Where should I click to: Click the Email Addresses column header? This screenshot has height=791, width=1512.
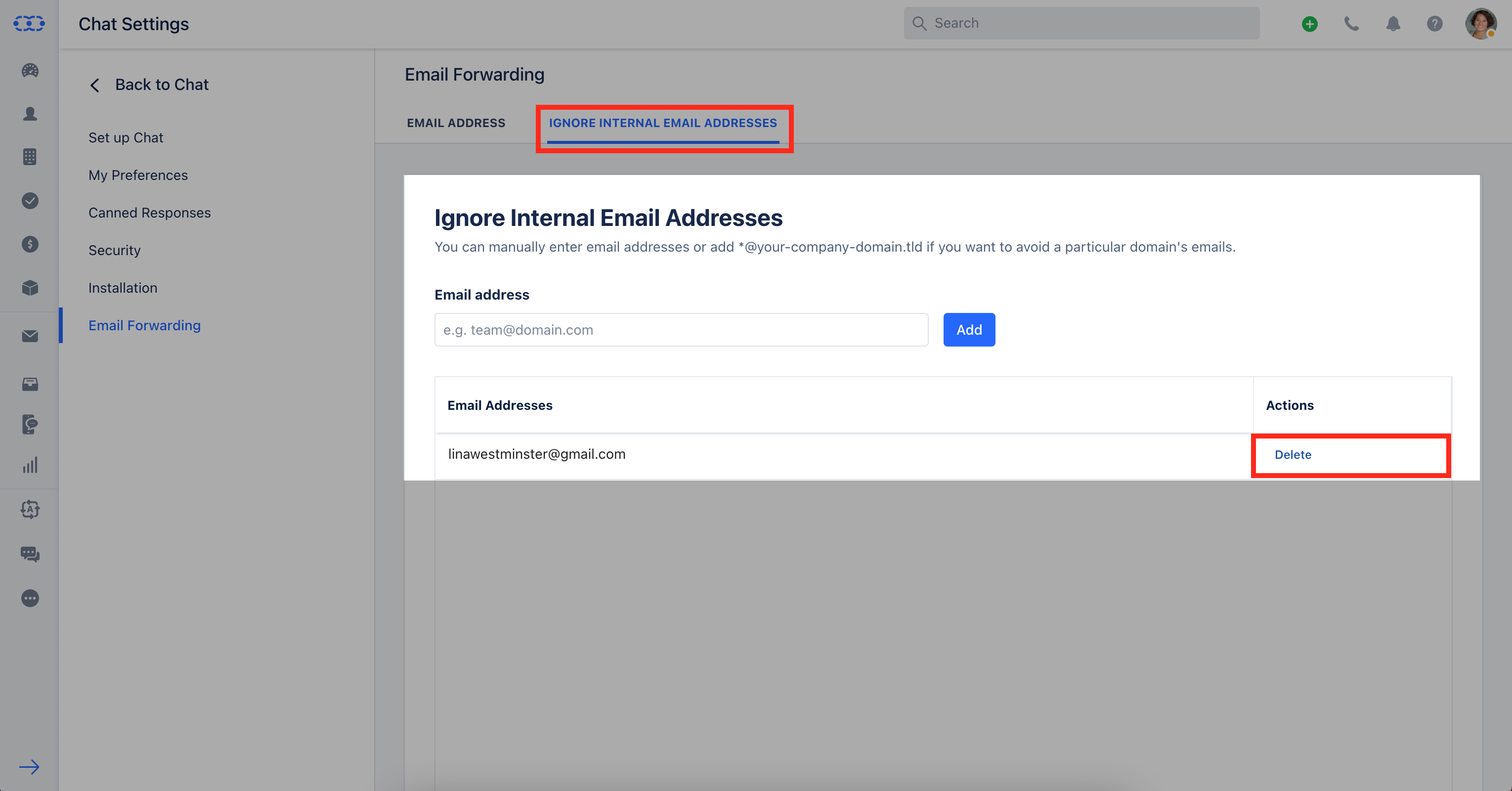point(500,405)
